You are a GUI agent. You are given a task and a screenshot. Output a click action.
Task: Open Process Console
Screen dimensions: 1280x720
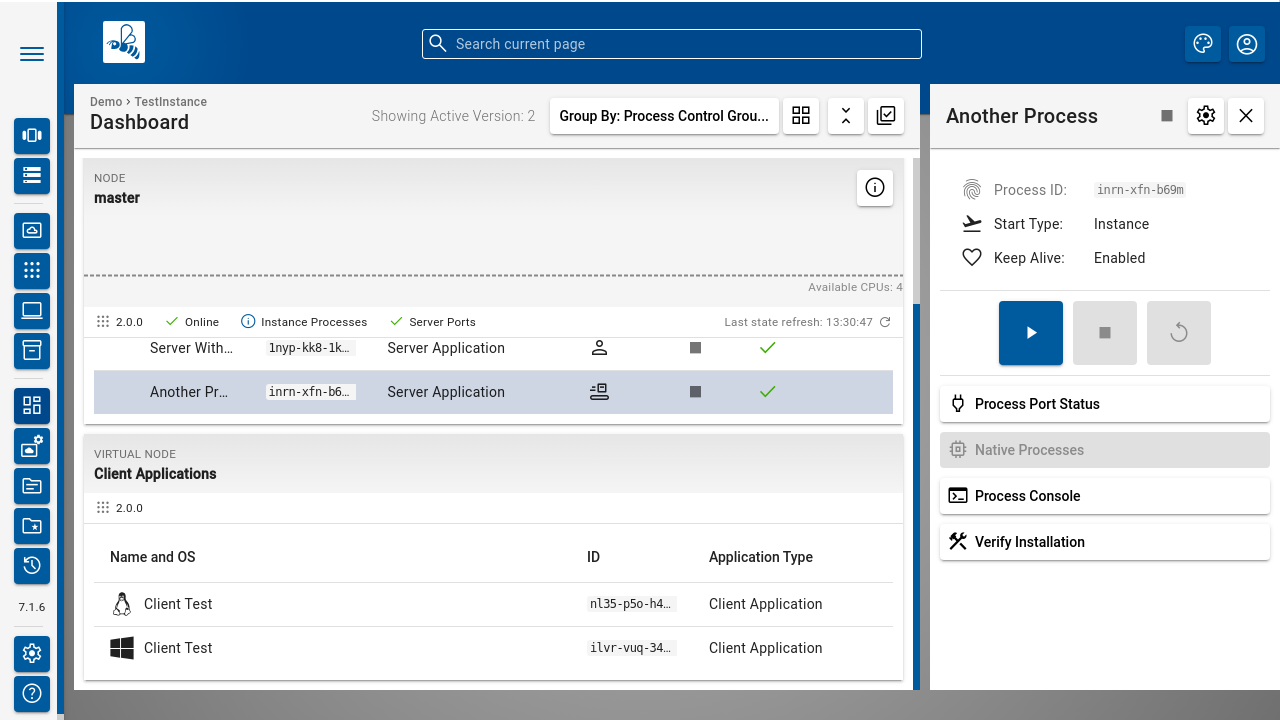tap(1105, 496)
